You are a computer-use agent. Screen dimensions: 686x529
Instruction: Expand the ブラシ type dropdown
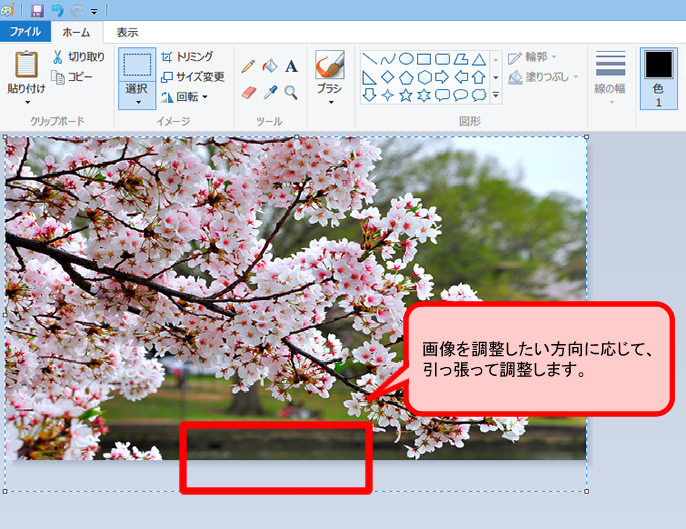[x=331, y=102]
